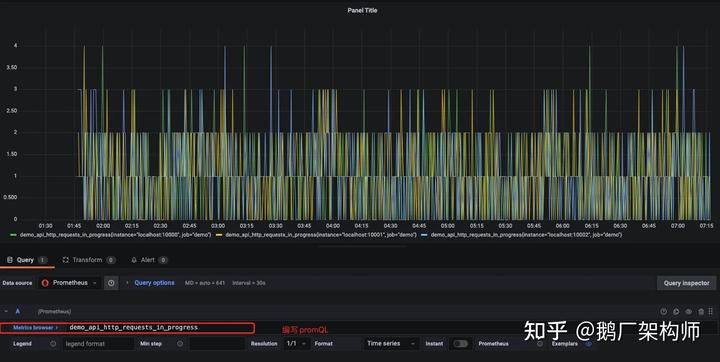The width and height of the screenshot is (720, 362).
Task: Collapse query row A chevron
Action: coord(6,311)
